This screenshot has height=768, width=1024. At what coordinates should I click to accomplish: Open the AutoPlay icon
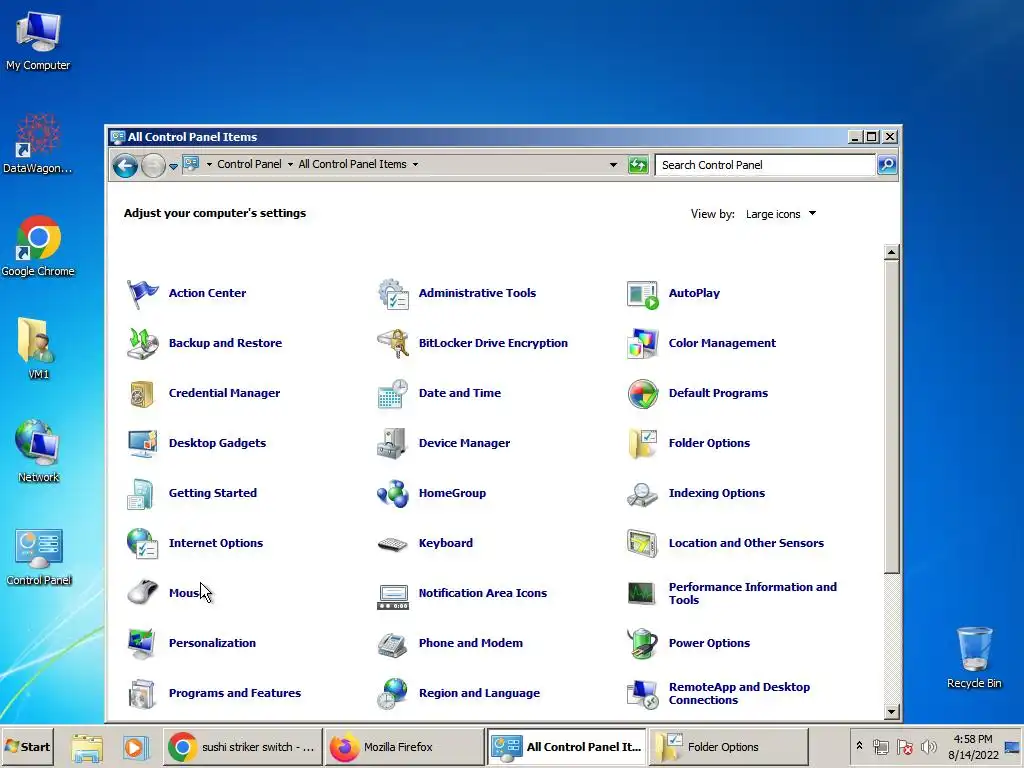click(643, 295)
